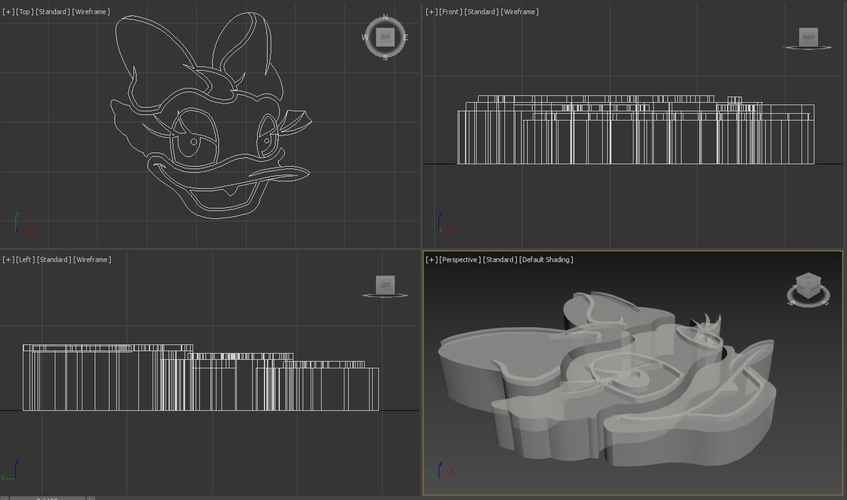This screenshot has height=500, width=847.
Task: Click the W compass point on Top ViewCube
Action: point(365,37)
